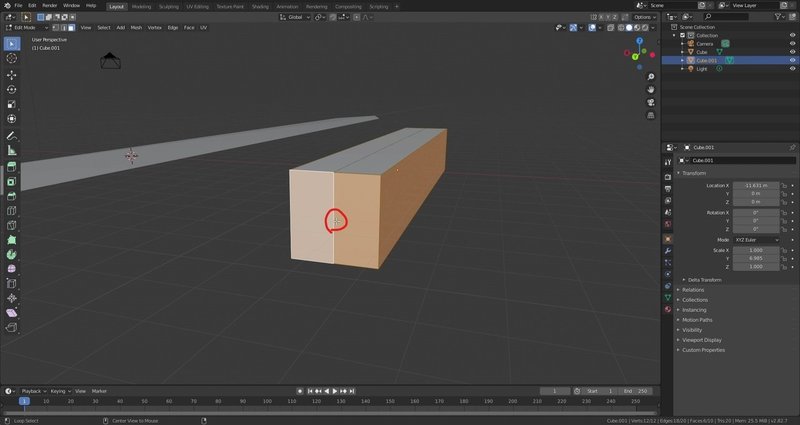Switch to the Modeling workspace tab
800x425 pixels.
[141, 7]
